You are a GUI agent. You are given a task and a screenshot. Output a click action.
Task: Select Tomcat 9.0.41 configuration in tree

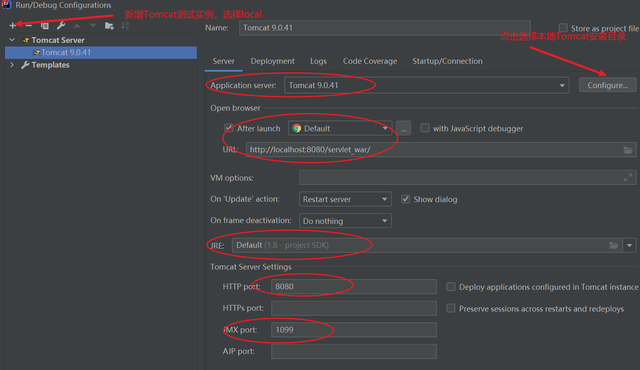pyautogui.click(x=101, y=53)
